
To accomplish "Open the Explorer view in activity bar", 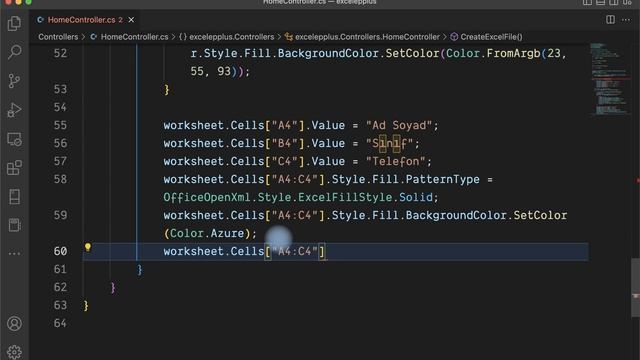I will (x=14, y=23).
